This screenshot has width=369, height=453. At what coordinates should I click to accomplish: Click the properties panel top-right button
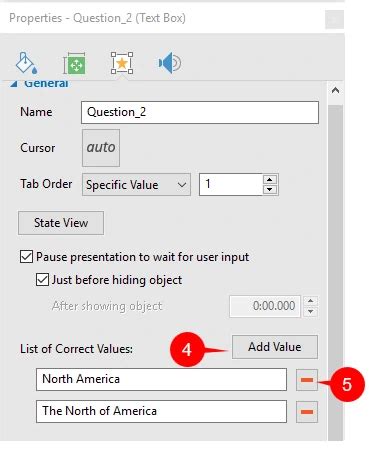[334, 19]
